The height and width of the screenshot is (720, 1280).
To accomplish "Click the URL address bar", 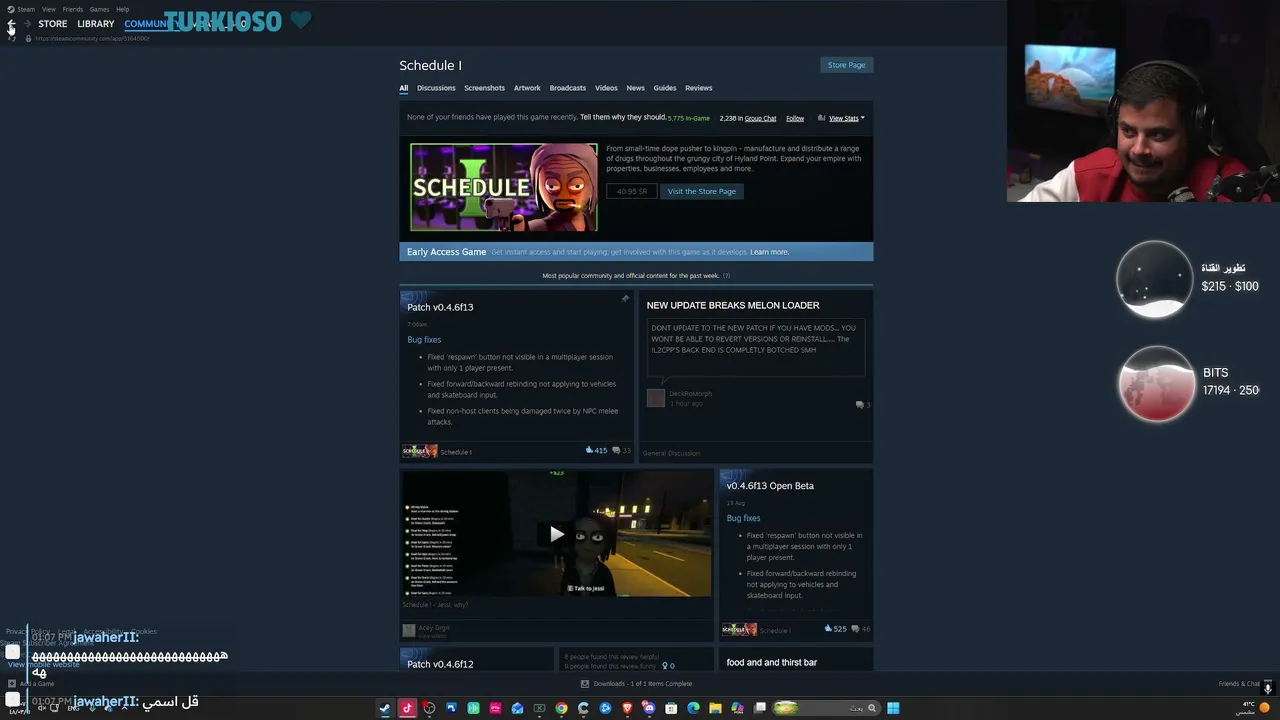I will click(x=93, y=39).
